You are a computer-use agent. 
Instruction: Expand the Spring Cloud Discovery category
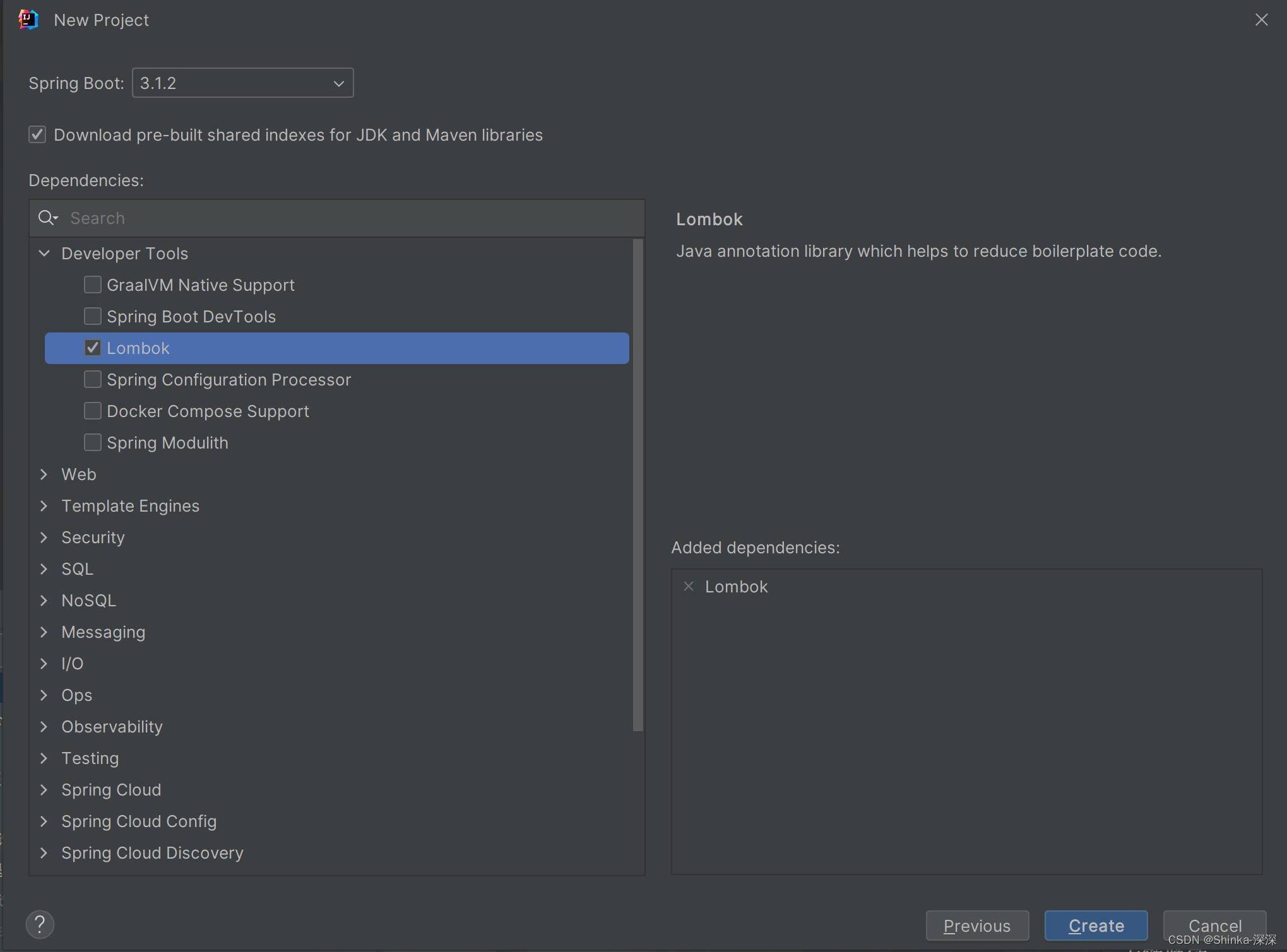tap(44, 853)
